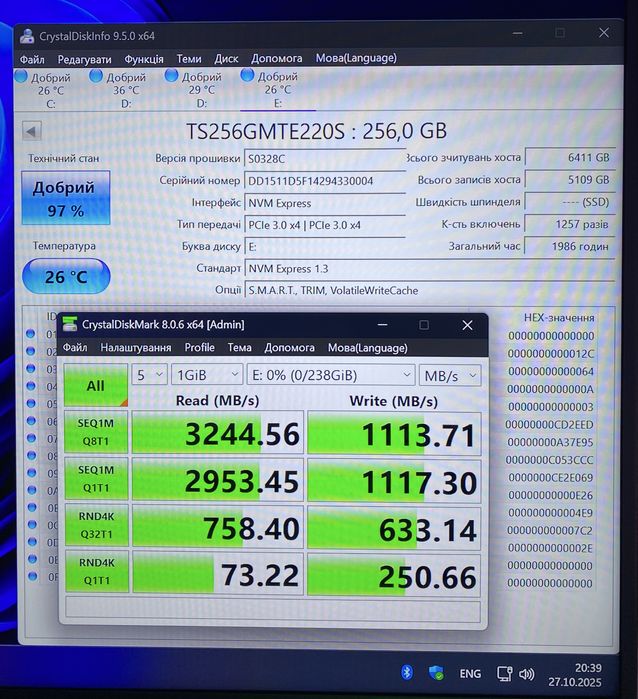Open Windows Security shield tray icon

[x=436, y=673]
